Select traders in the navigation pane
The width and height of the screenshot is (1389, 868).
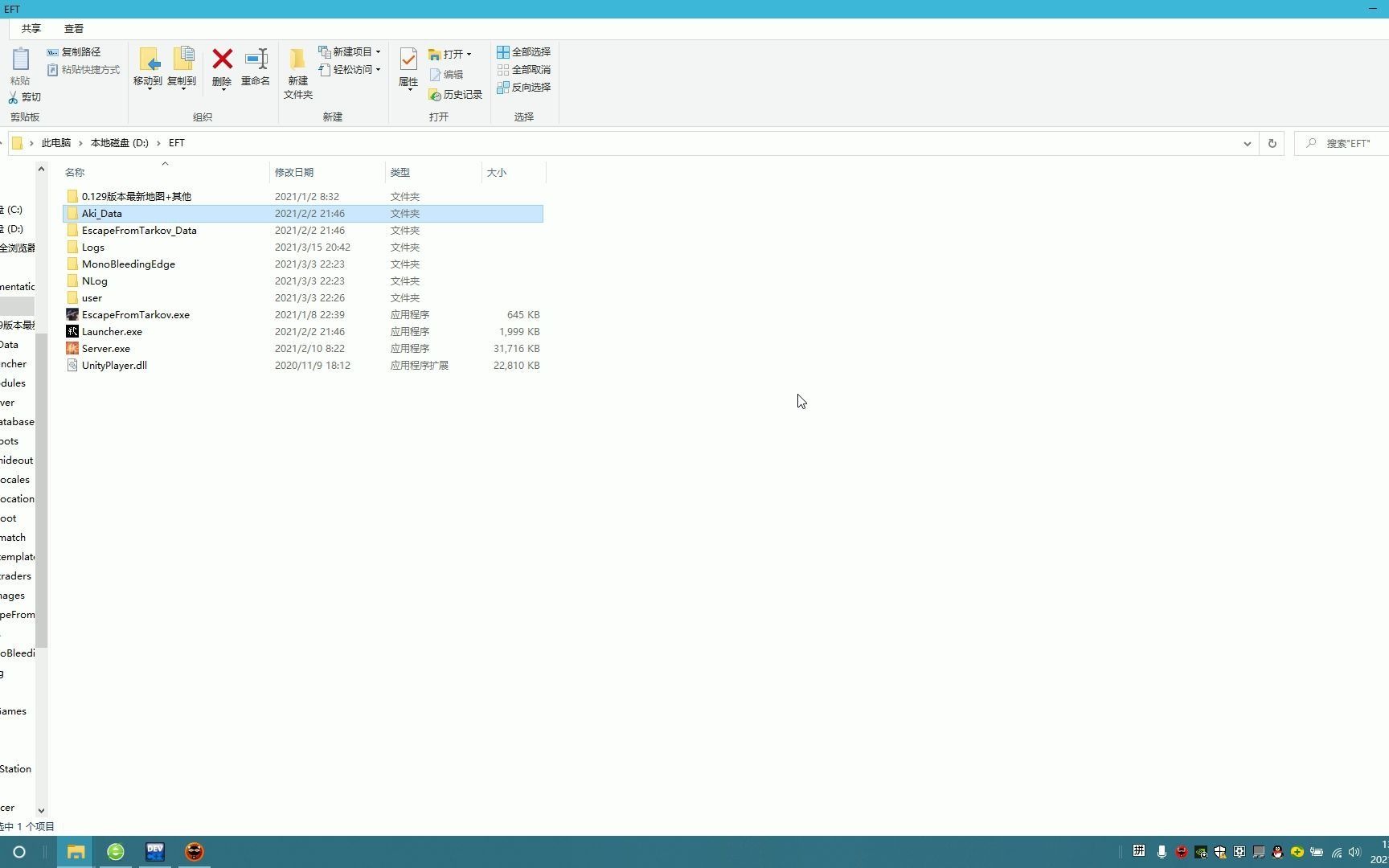[16, 576]
